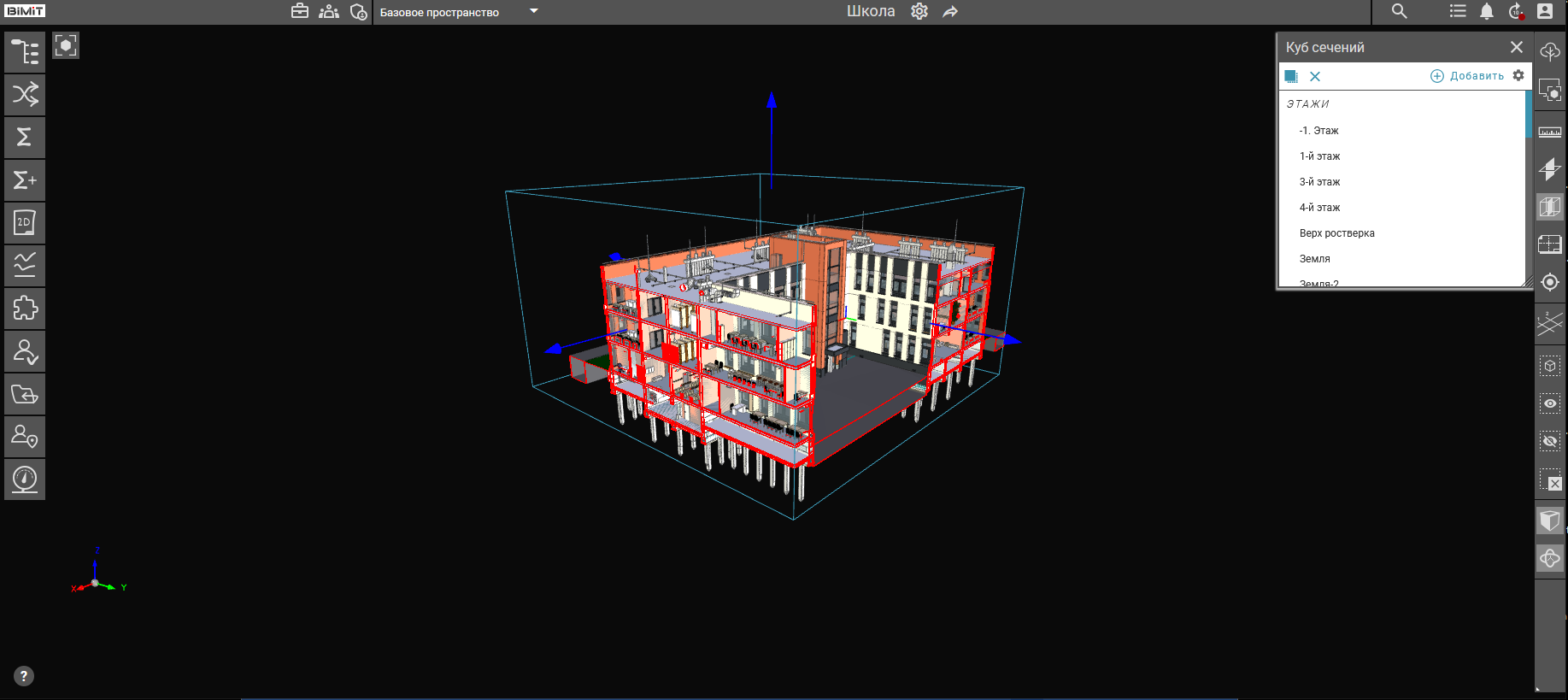The image size is (1568, 700).
Task: Open the 2D drawings sheet tool
Action: tap(25, 223)
